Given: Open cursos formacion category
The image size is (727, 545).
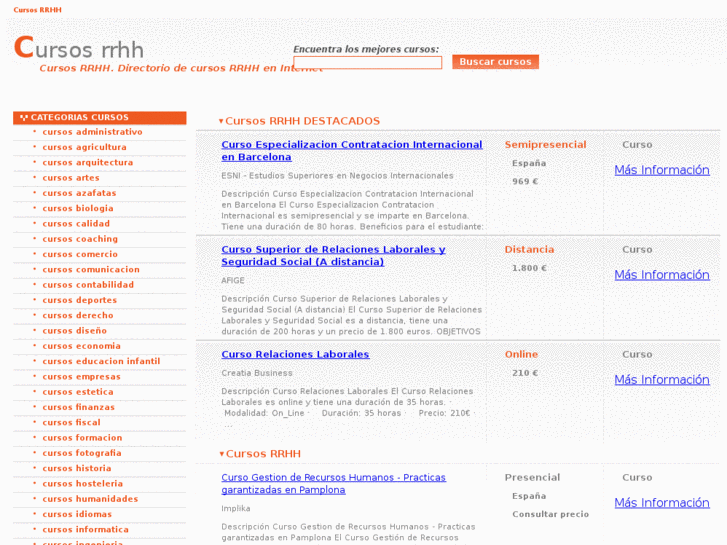Looking at the screenshot, I should click(83, 438).
